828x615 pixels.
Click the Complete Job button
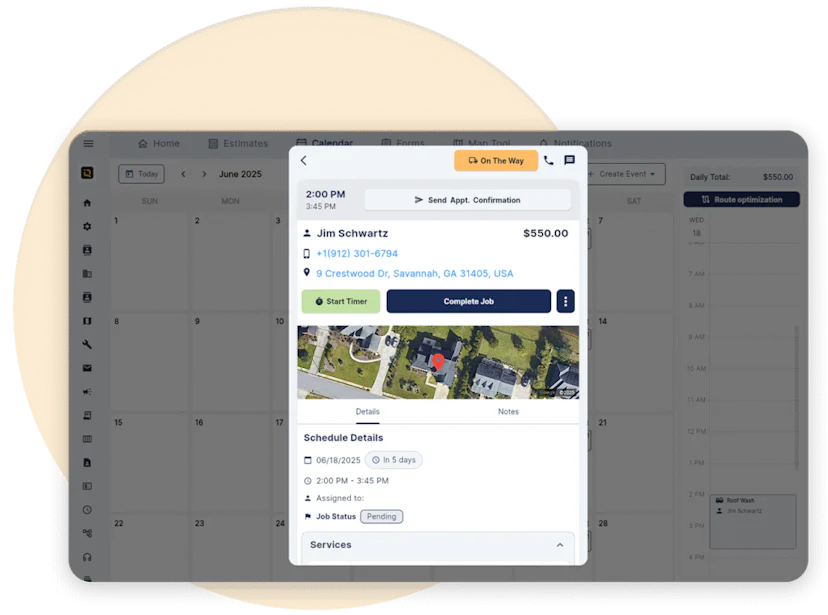pos(468,301)
